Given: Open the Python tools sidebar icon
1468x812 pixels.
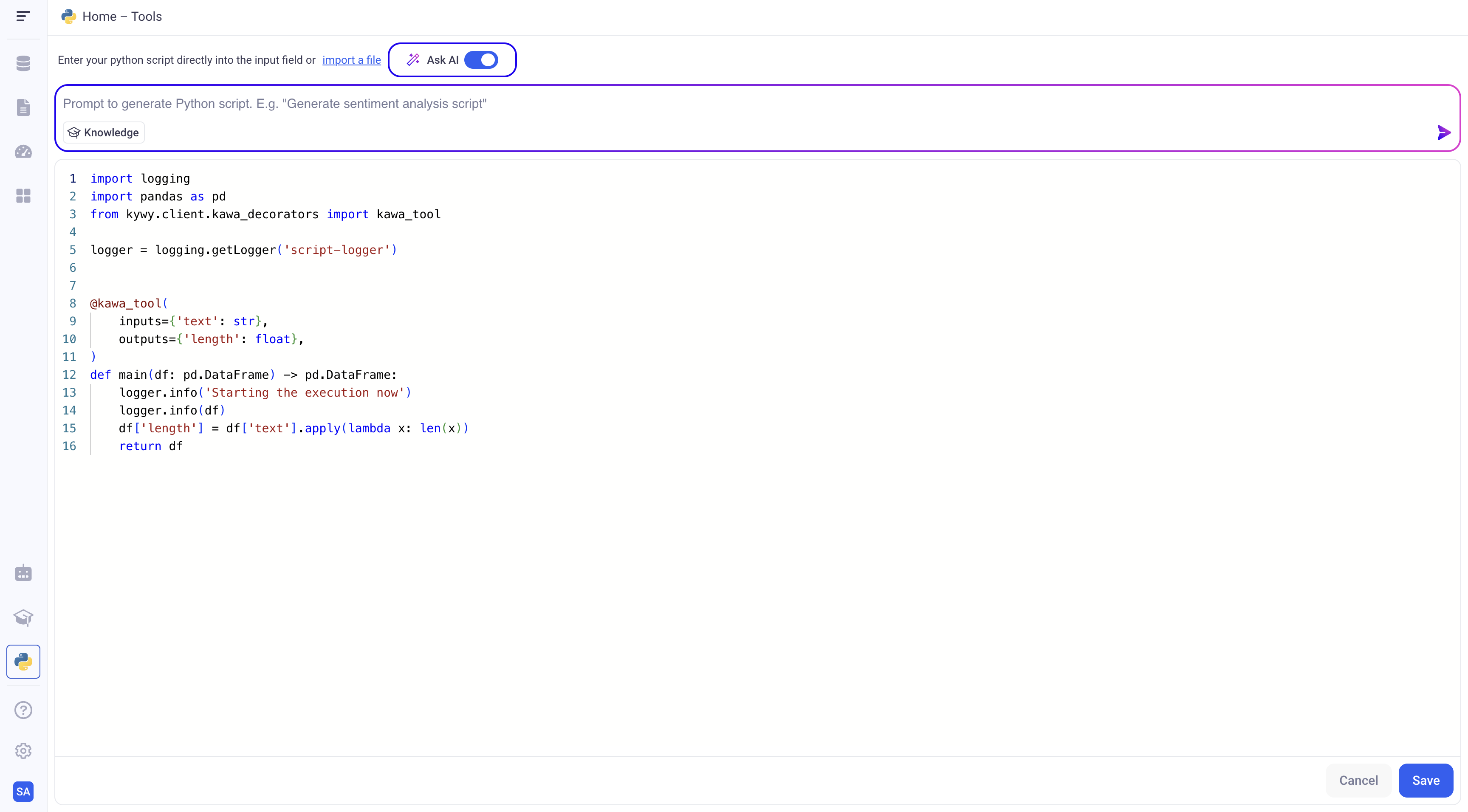Looking at the screenshot, I should point(23,662).
